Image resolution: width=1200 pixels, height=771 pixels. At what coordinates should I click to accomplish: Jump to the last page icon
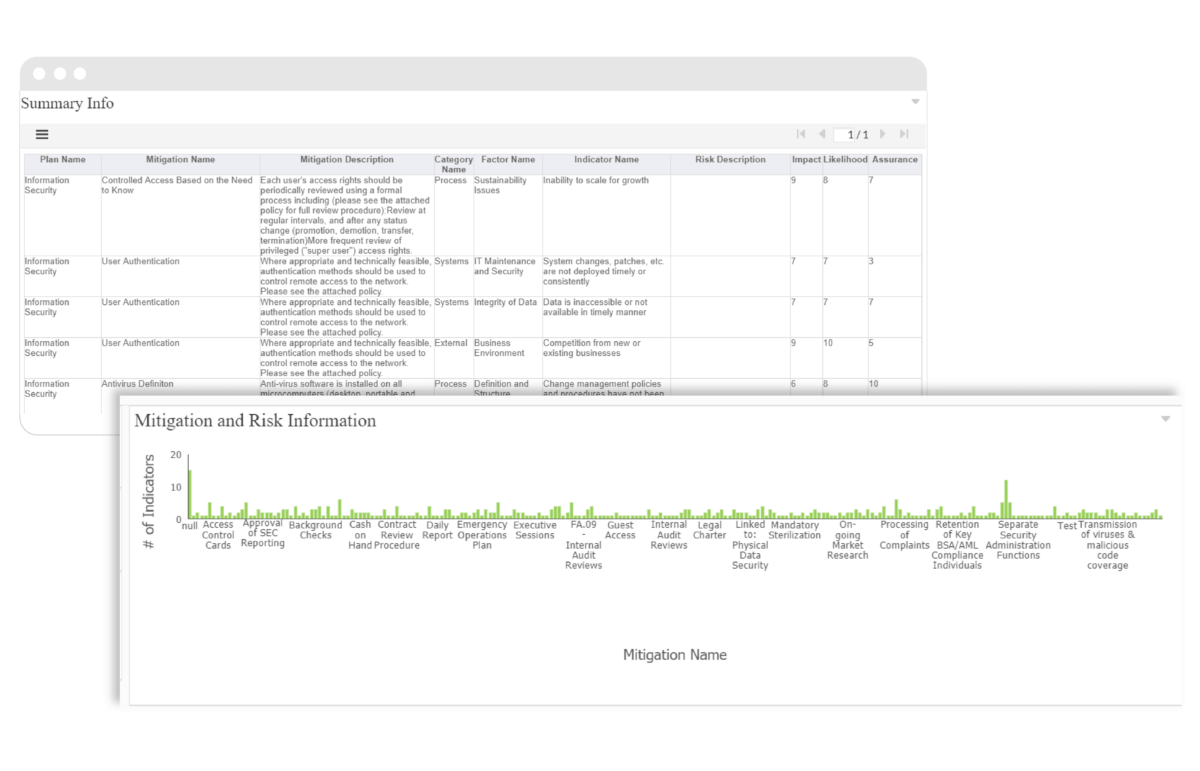(x=904, y=133)
